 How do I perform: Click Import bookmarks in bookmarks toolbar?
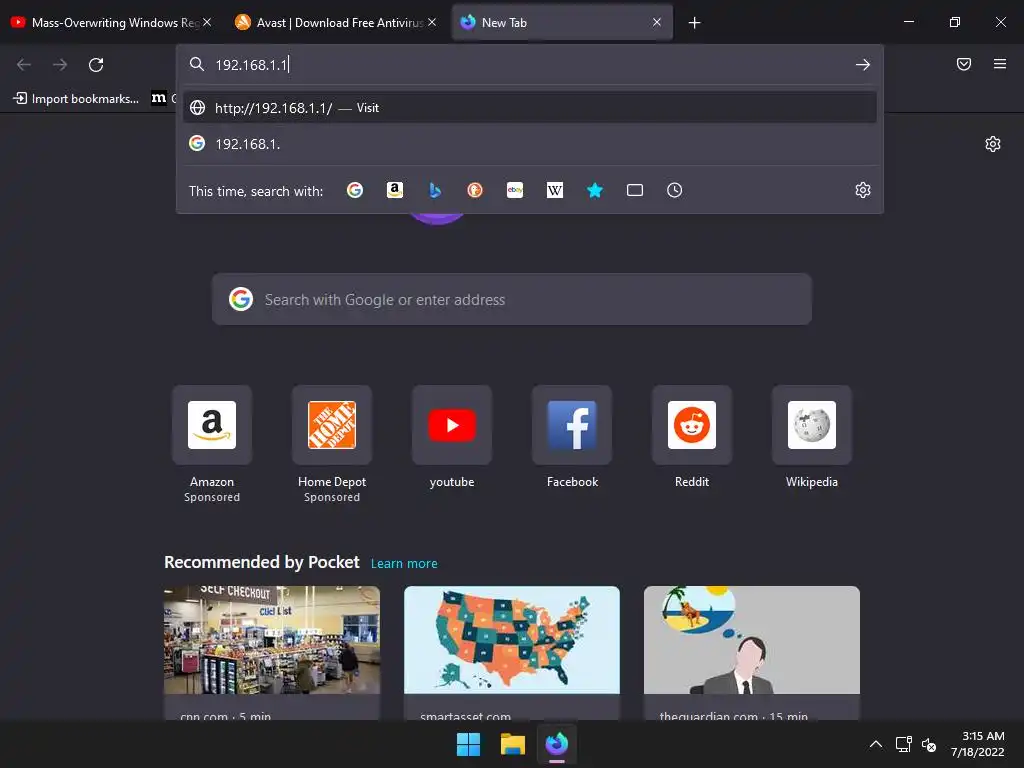click(x=76, y=99)
